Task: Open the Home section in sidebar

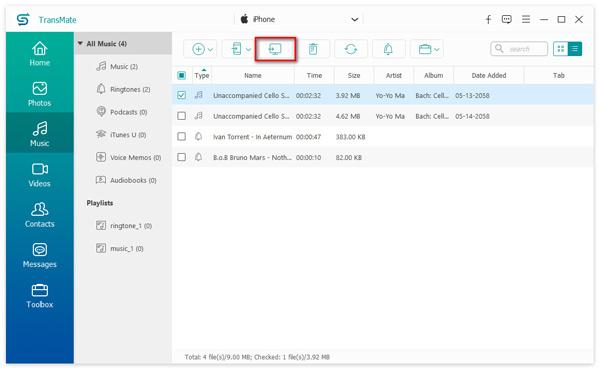Action: point(39,54)
